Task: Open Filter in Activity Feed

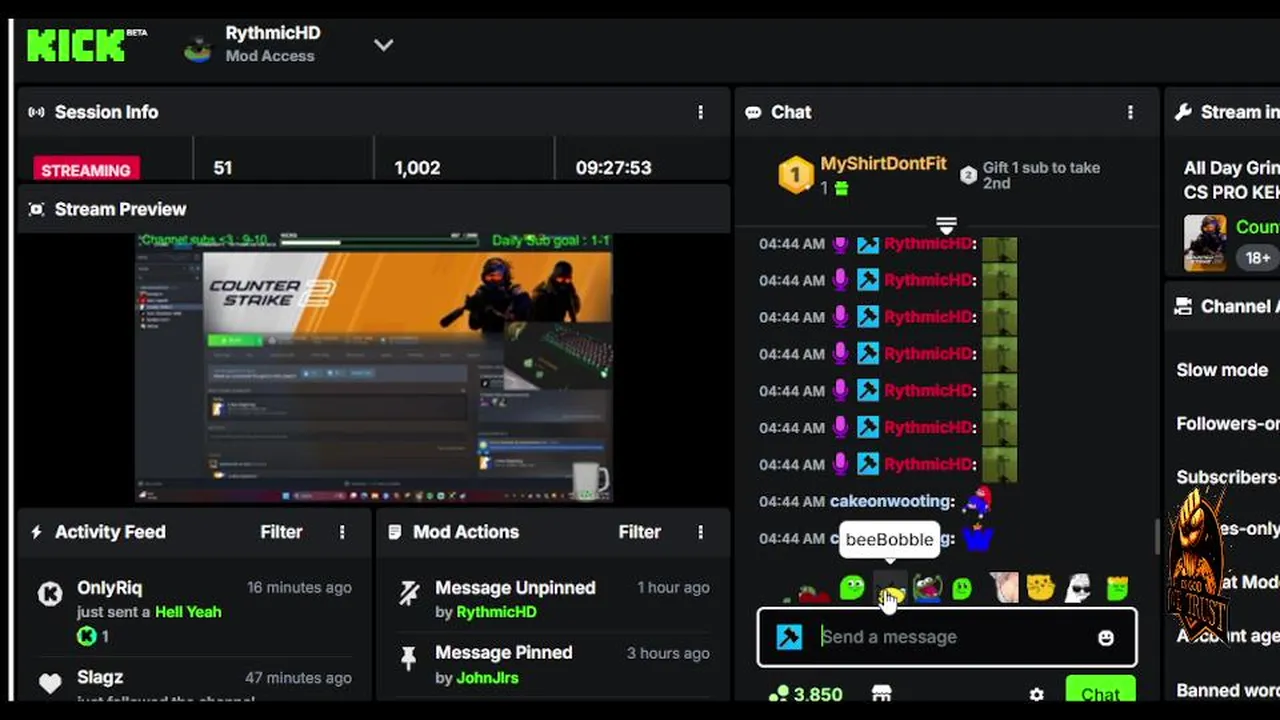Action: 281,532
